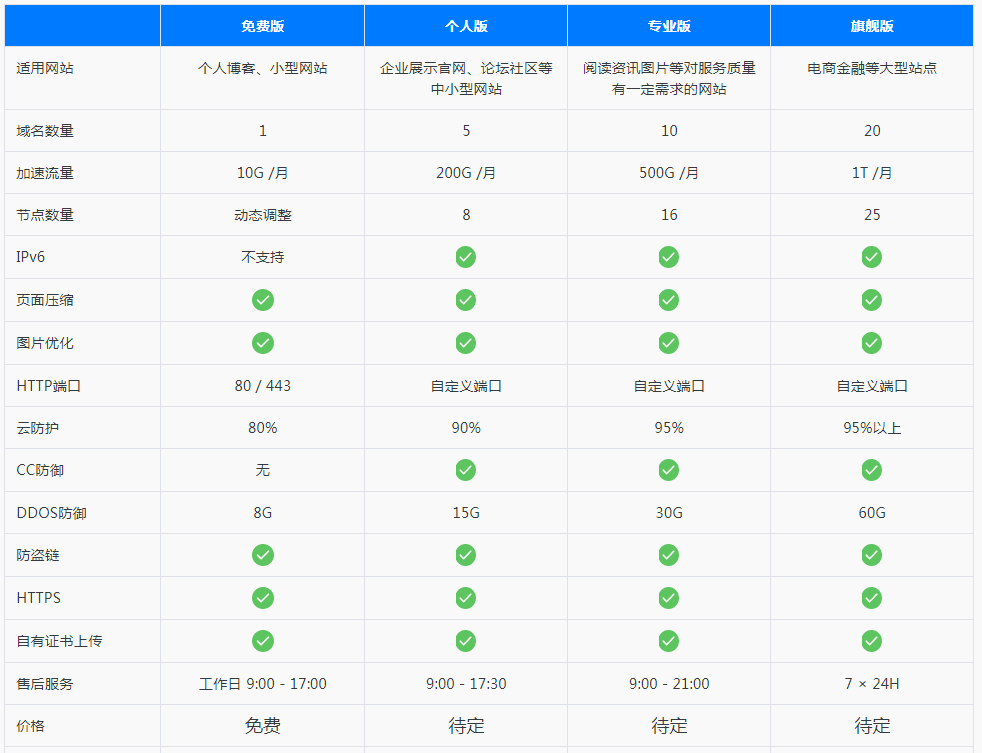Viewport: 982px width, 753px height.
Task: Click the IPv6 checkmark under 个人版
Action: (465, 257)
